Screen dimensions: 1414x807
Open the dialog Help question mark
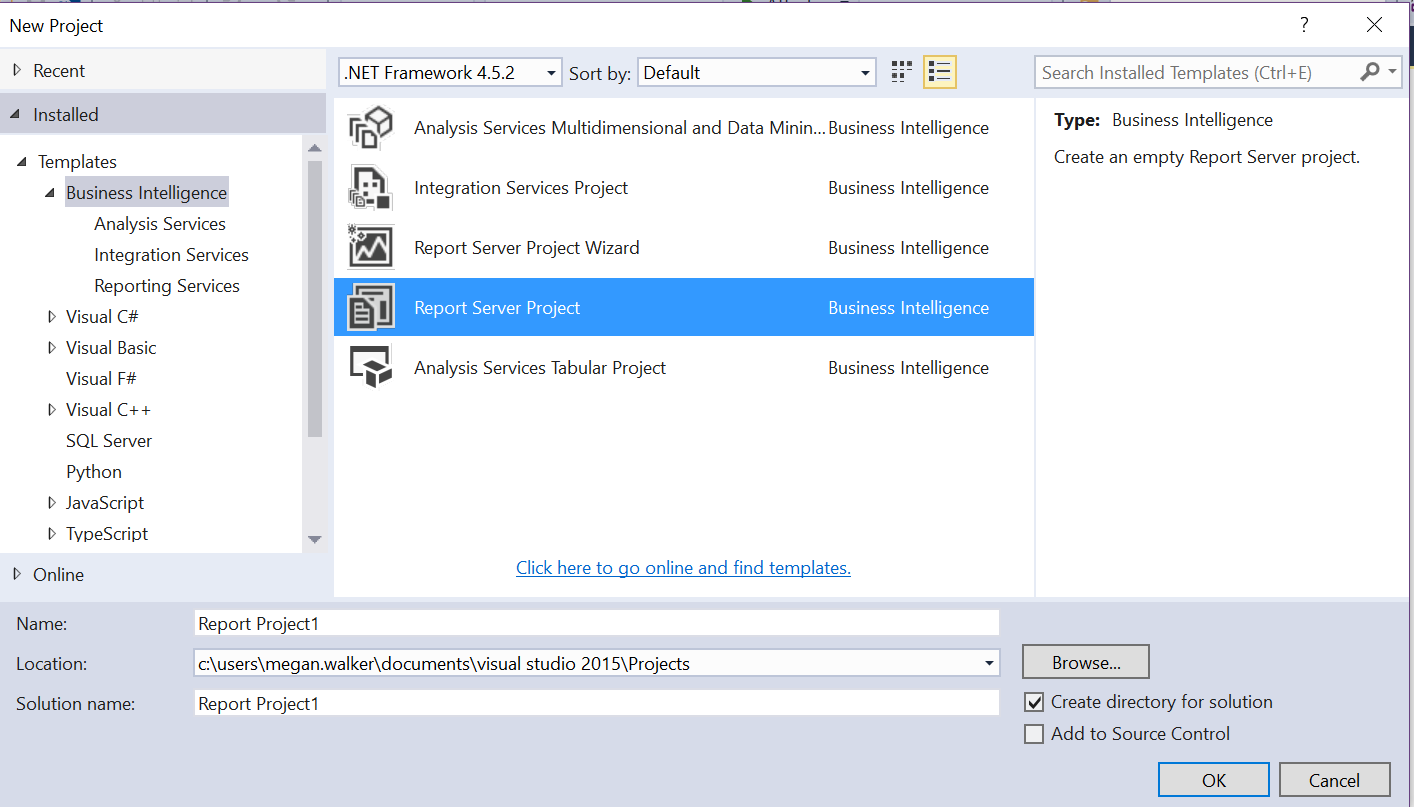pos(1304,25)
